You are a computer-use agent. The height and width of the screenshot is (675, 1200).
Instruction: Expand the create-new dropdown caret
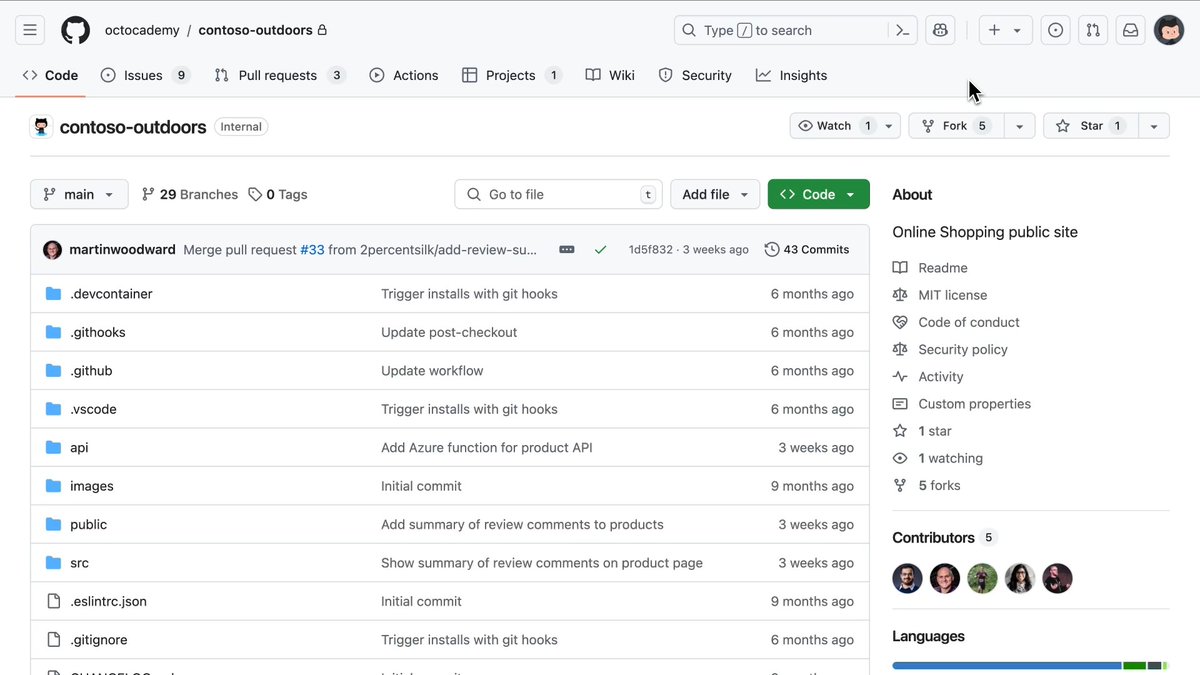(1017, 30)
